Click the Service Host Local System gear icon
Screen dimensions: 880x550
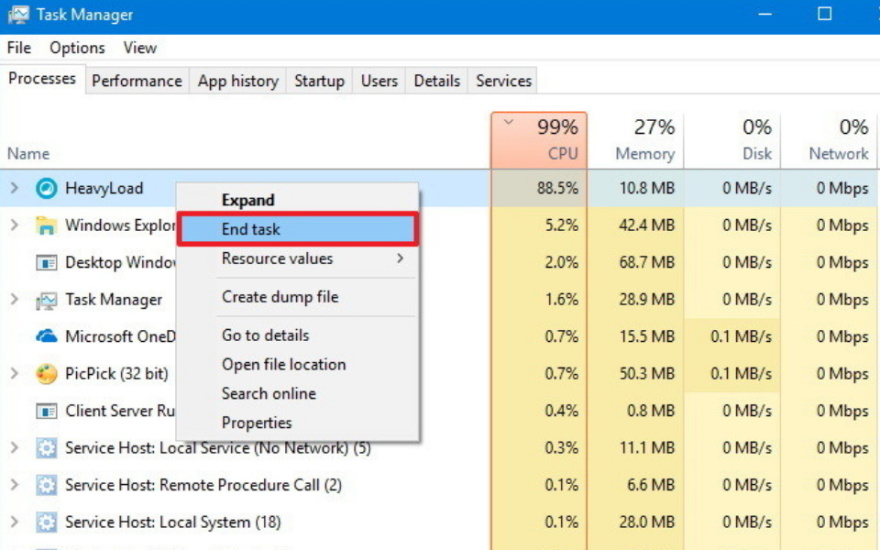click(x=46, y=522)
